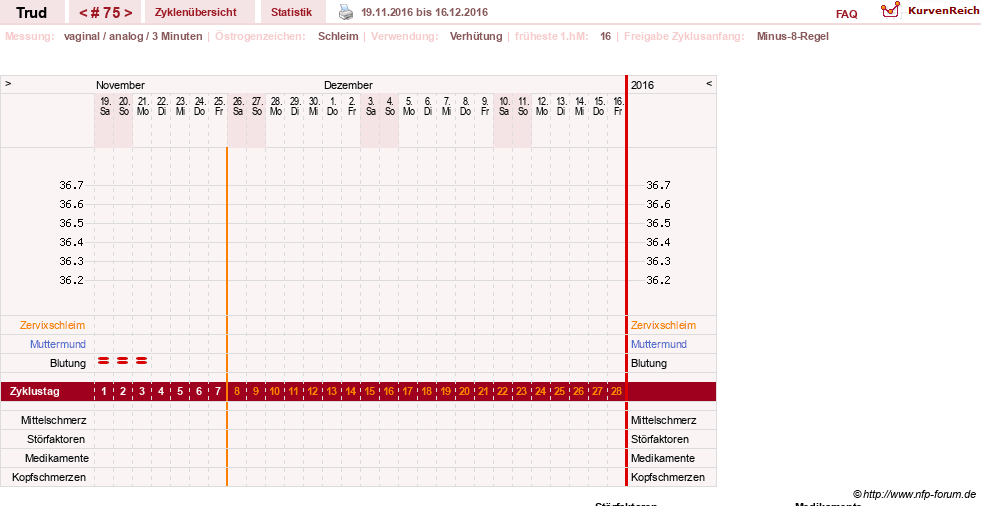
Task: Click the date range 19.11.2016 bis 16.12.2016
Action: (424, 12)
